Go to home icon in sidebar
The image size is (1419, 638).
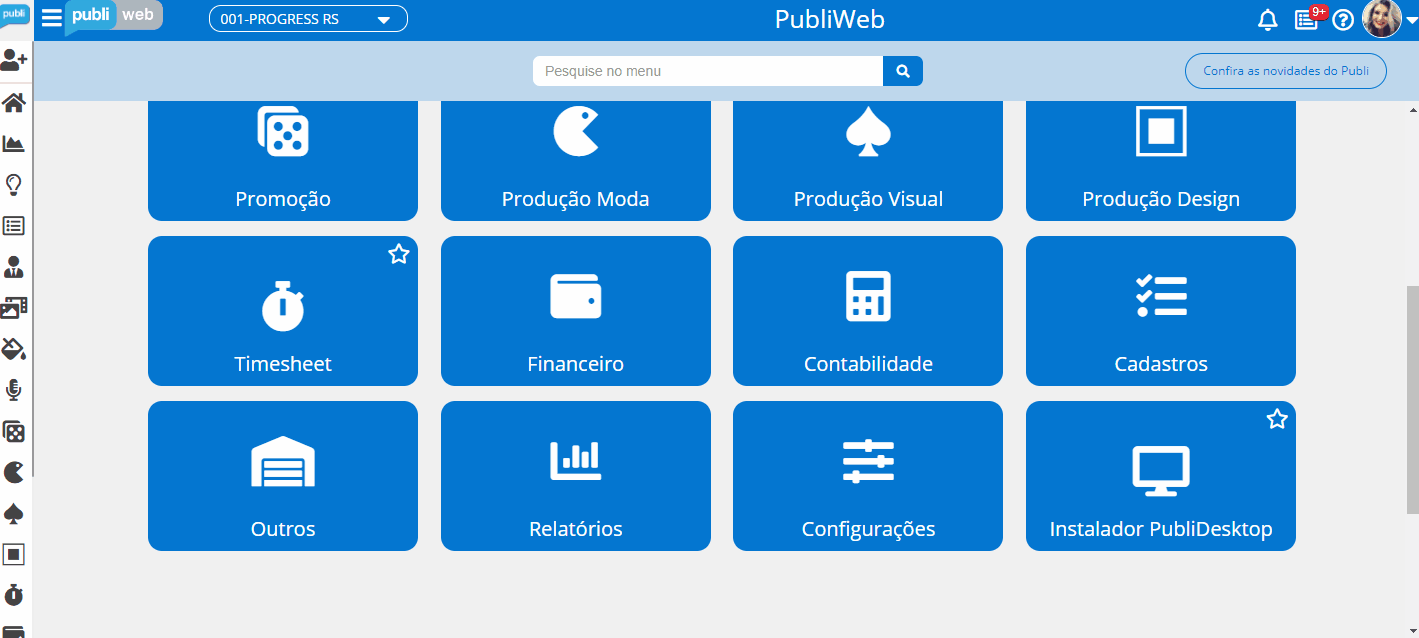coord(14,102)
